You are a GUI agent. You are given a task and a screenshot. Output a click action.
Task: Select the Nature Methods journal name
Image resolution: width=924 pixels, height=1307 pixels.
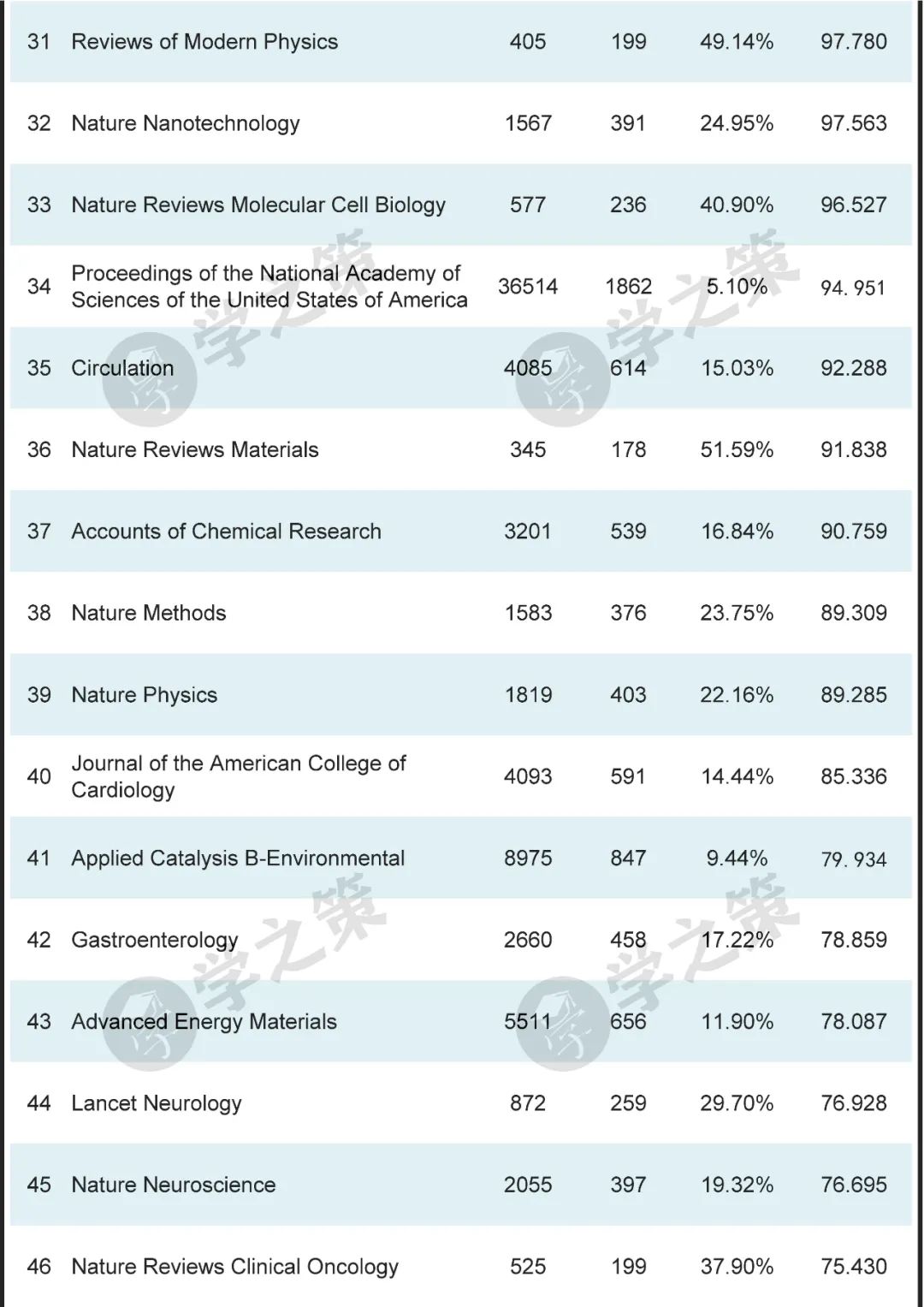tap(149, 614)
